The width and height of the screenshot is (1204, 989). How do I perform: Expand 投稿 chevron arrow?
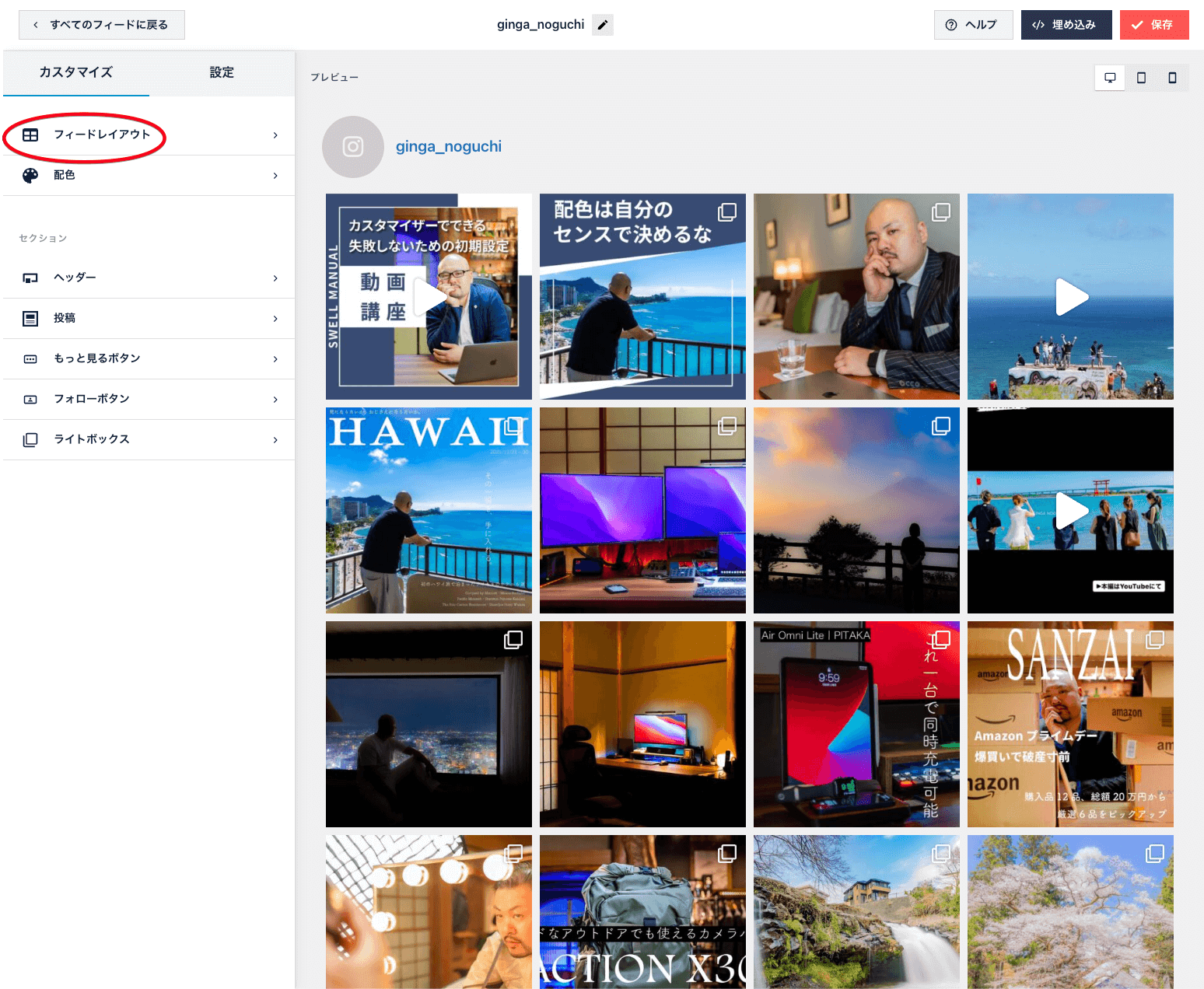click(x=275, y=319)
